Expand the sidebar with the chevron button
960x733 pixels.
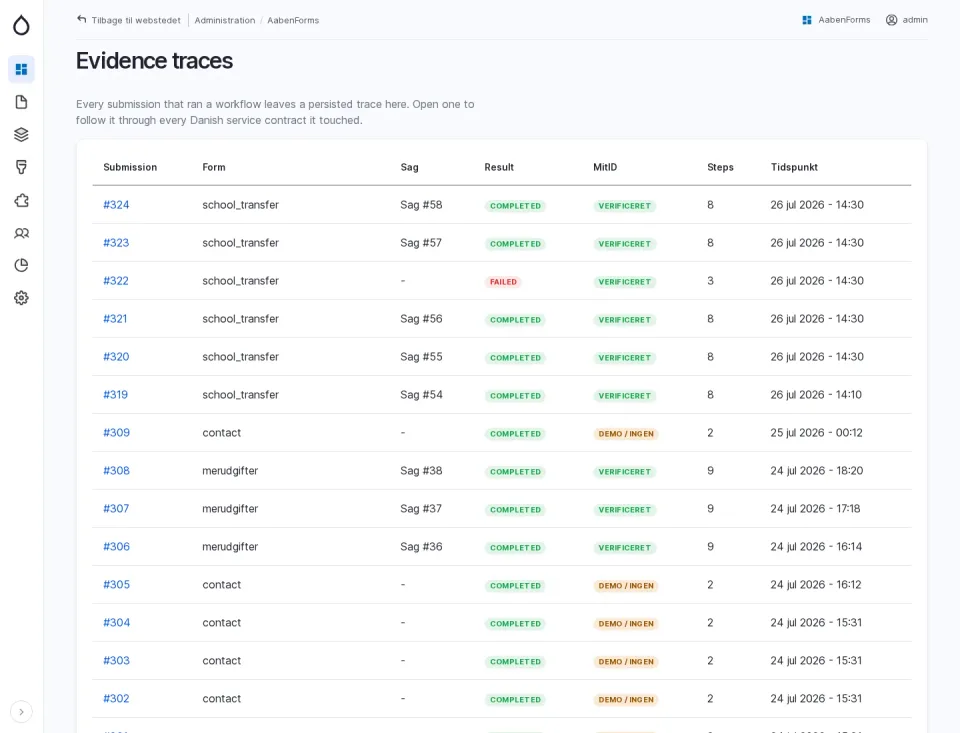(21, 712)
